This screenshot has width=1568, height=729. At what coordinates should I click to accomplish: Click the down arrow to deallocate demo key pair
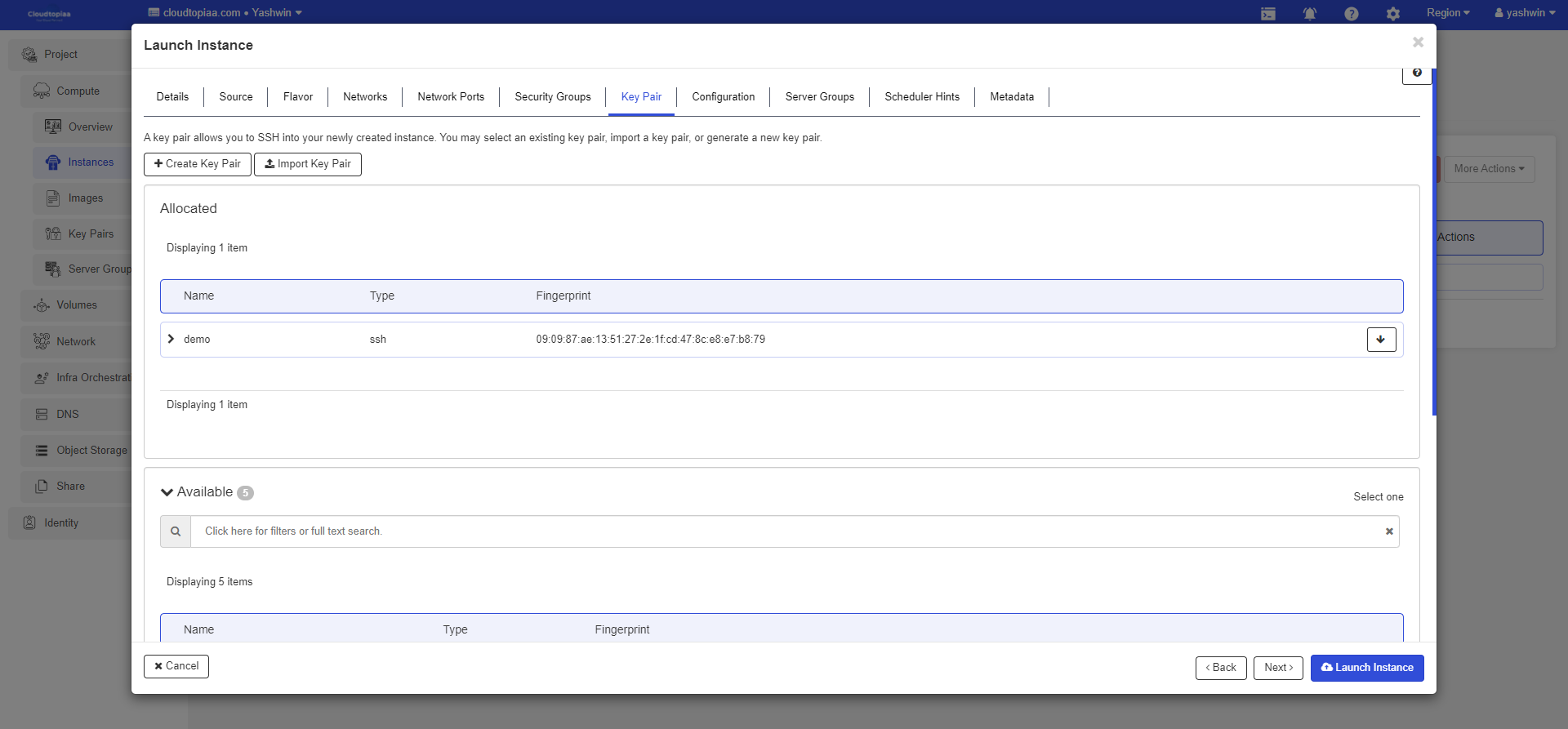[1381, 340]
